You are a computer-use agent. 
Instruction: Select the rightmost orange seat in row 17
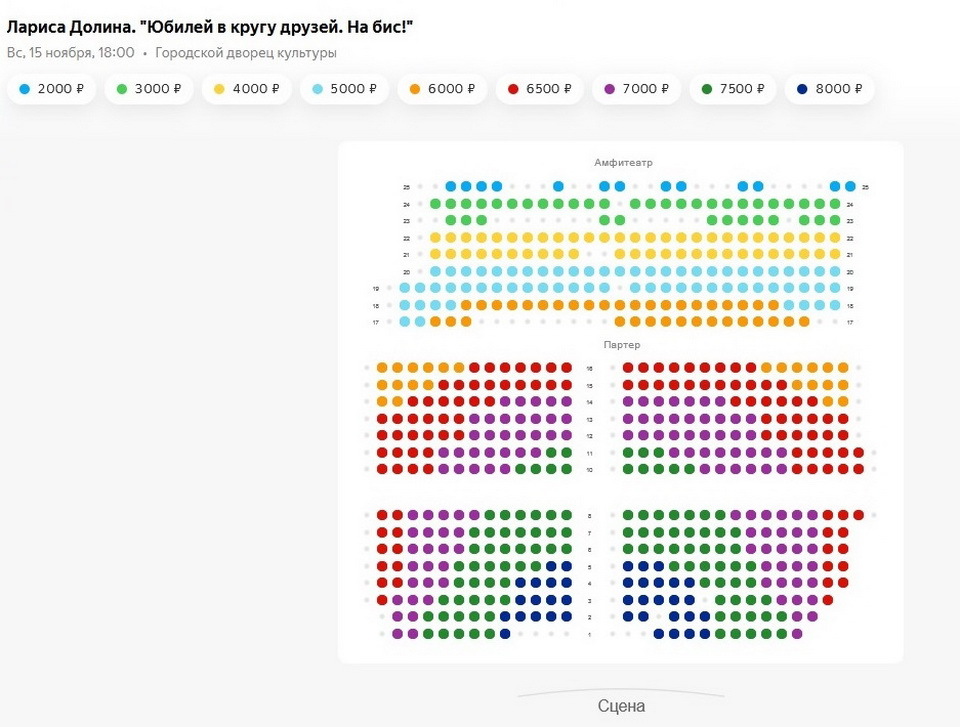click(804, 322)
